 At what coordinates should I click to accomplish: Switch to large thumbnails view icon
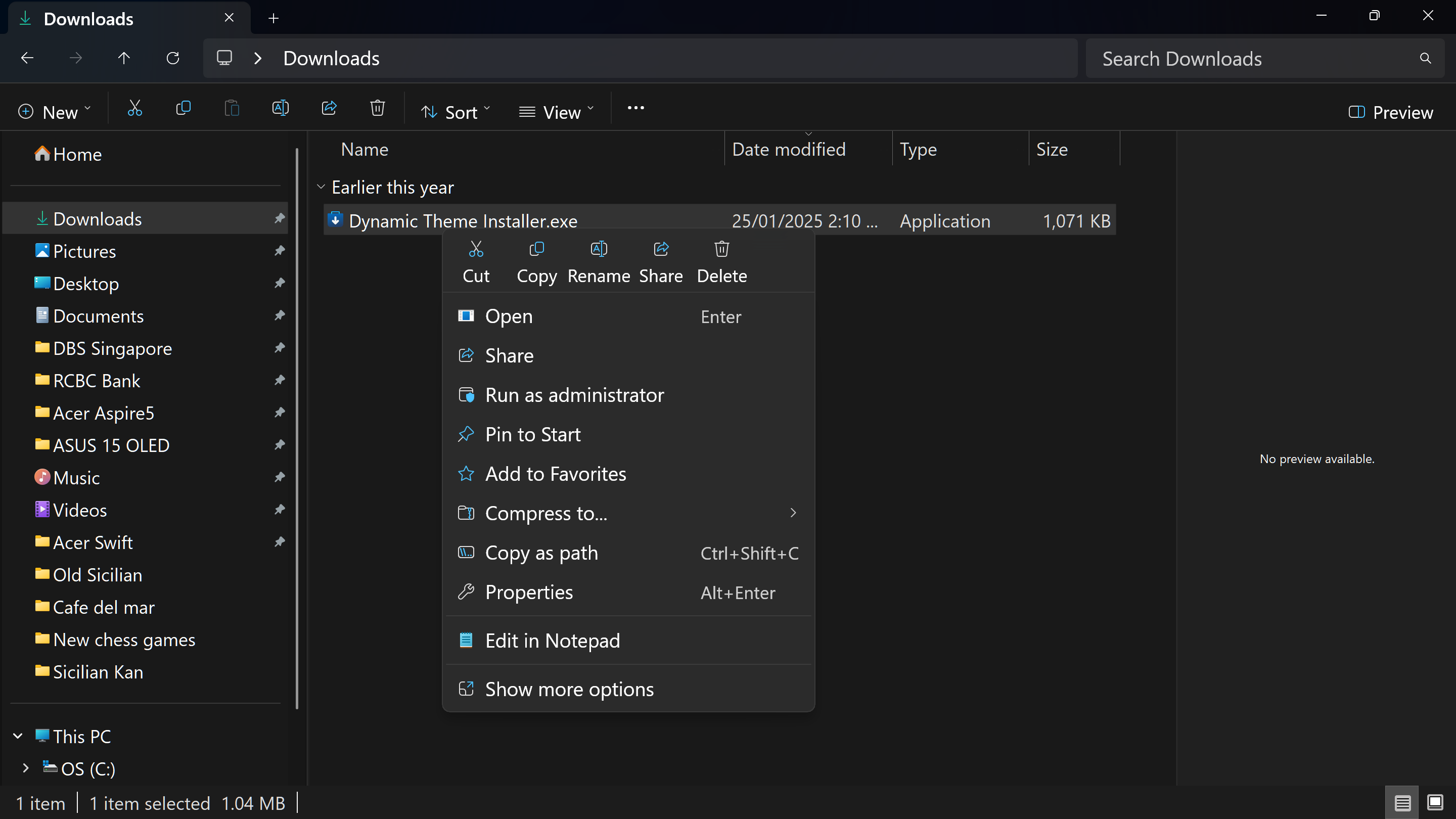coord(1435,802)
